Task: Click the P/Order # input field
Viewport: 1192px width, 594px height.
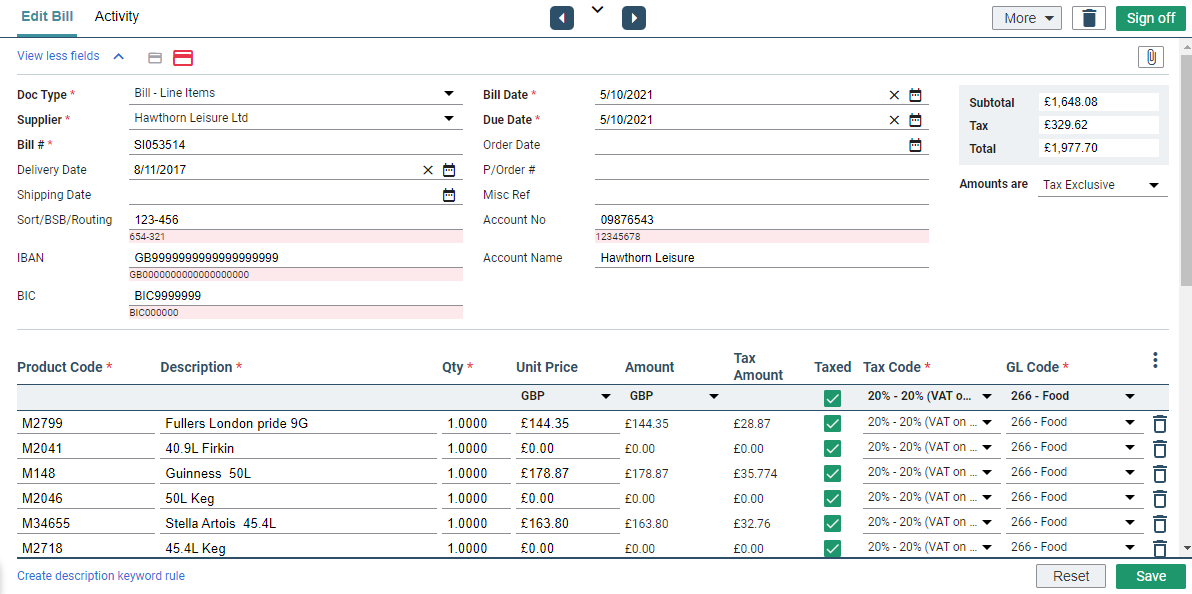Action: pyautogui.click(x=762, y=170)
